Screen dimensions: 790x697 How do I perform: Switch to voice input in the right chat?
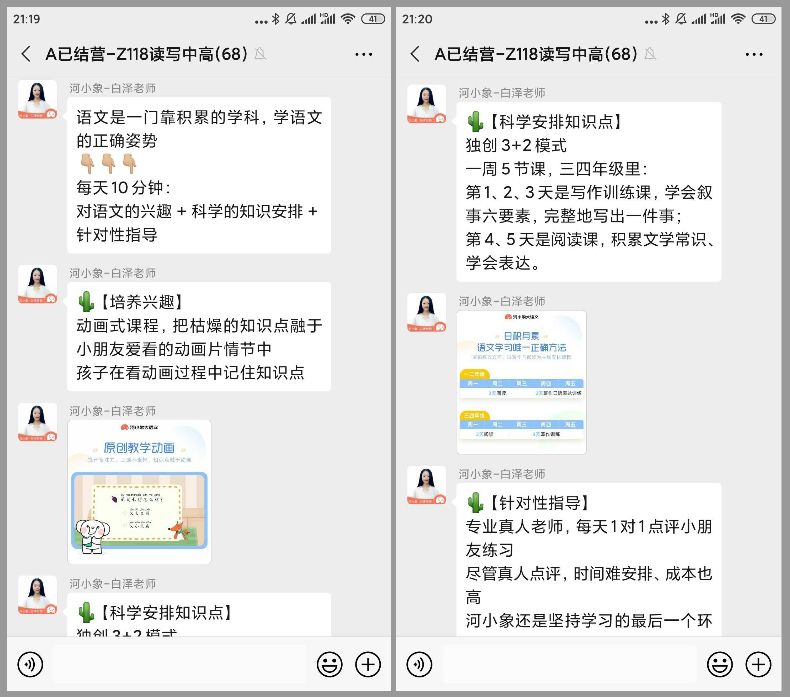click(x=420, y=664)
